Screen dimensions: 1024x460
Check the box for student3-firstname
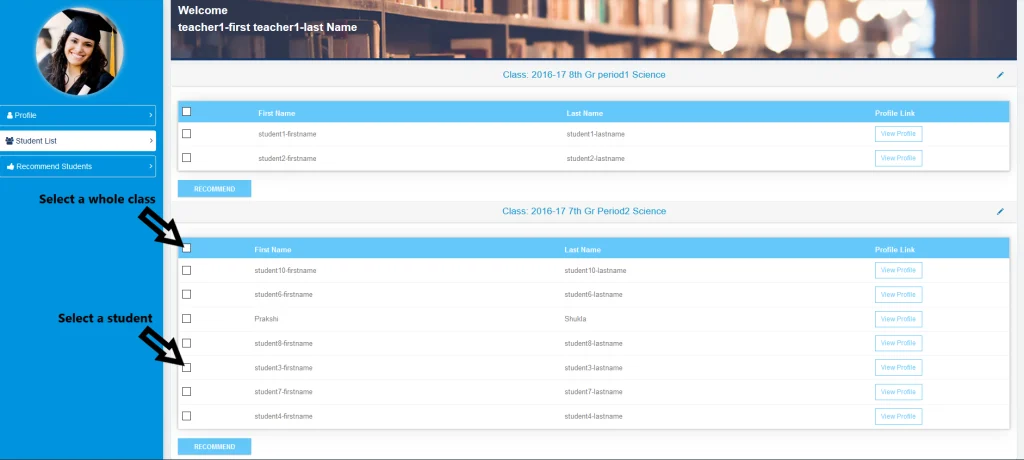click(187, 367)
